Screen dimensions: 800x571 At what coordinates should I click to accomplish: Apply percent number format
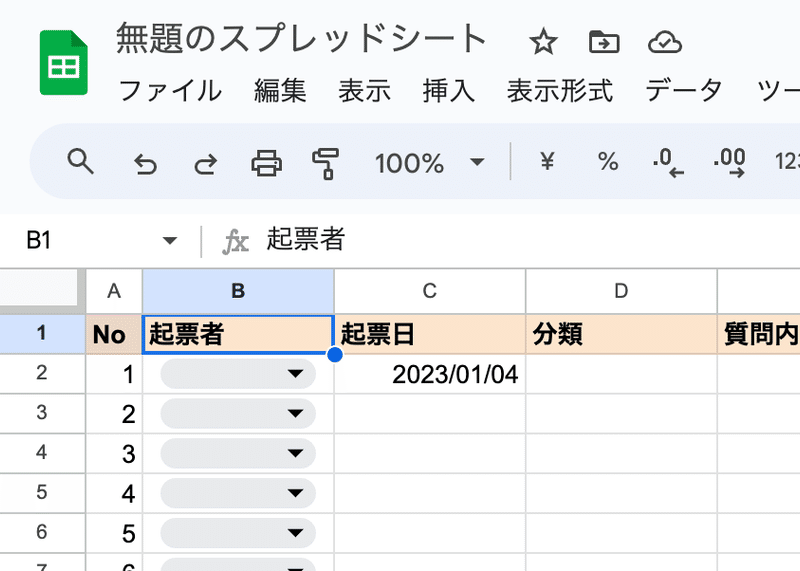608,162
